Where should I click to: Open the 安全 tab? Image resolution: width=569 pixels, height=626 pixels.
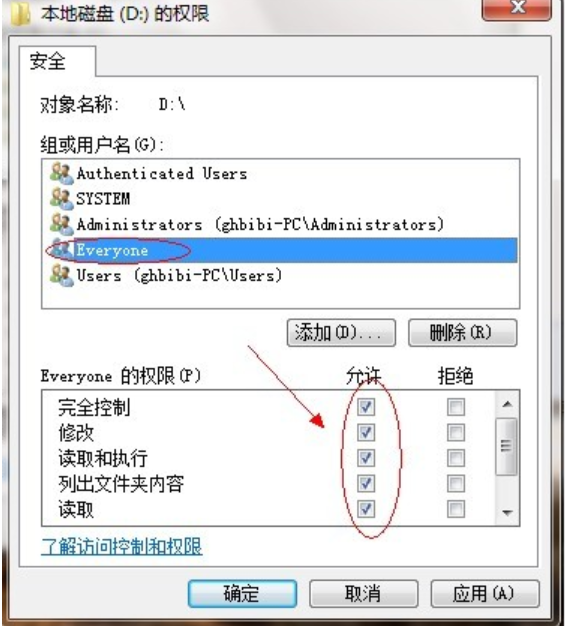click(48, 62)
